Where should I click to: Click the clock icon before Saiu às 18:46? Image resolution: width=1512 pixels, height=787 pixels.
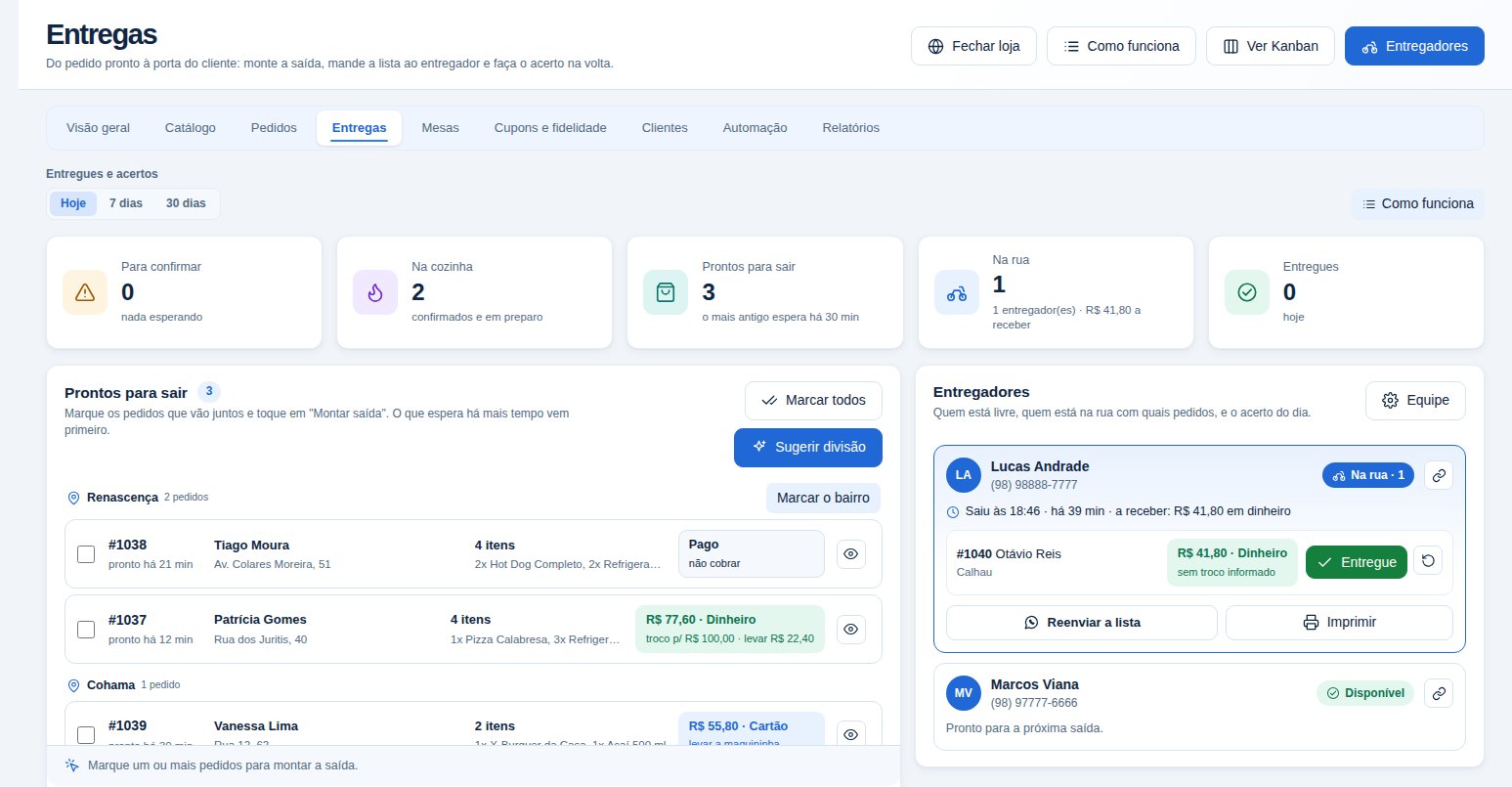click(x=953, y=511)
